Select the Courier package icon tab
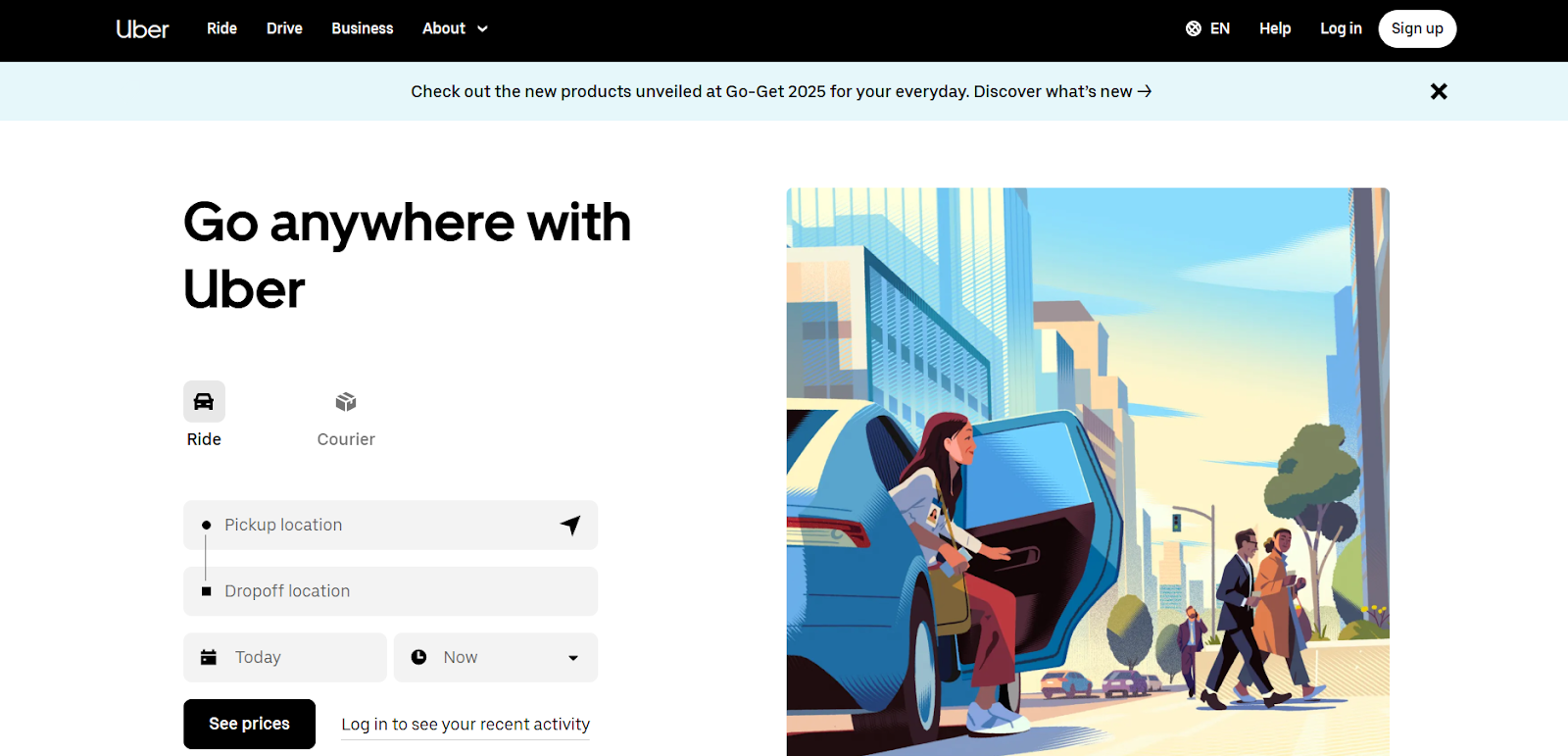The image size is (1568, 756). click(x=346, y=402)
